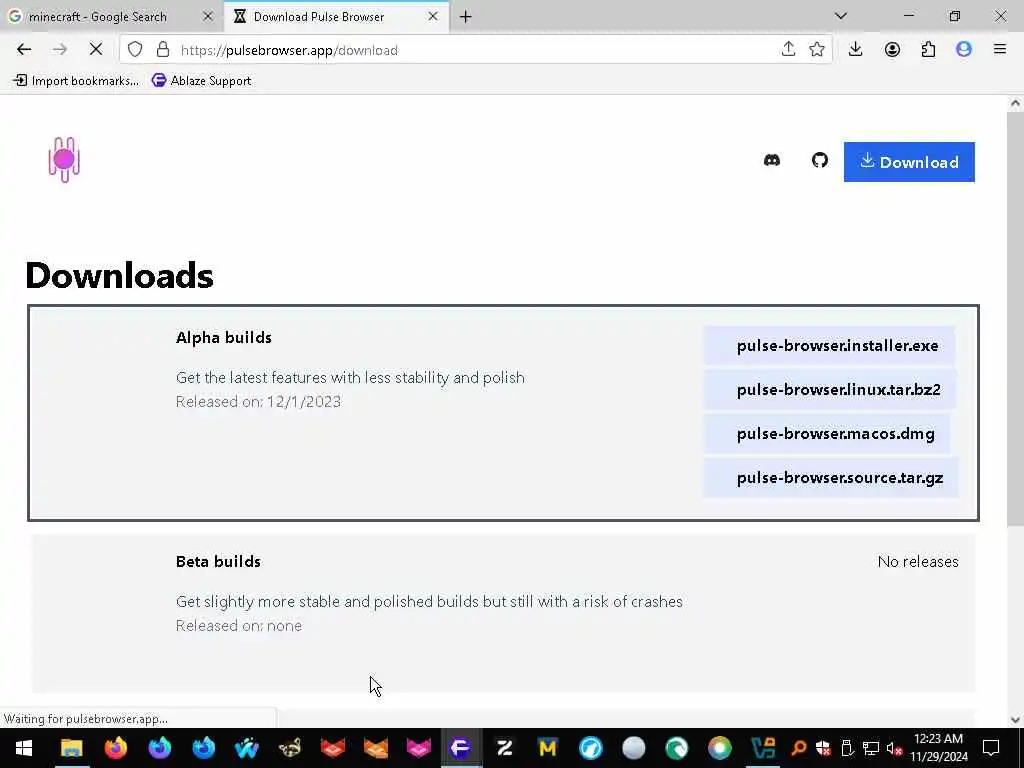Select the Download Pulse Browser tab
The width and height of the screenshot is (1024, 768).
click(319, 17)
